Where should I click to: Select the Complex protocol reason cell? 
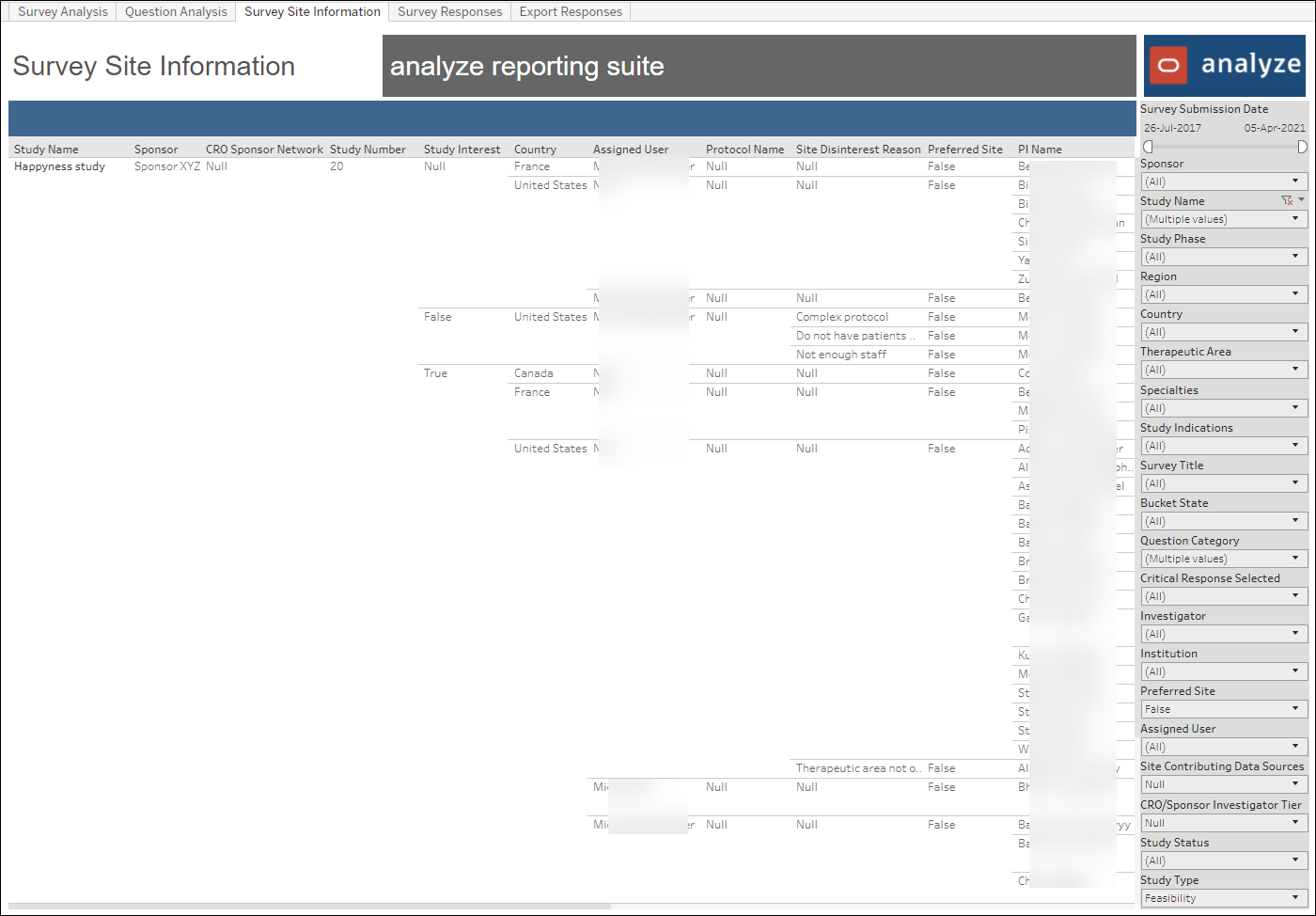[x=842, y=317]
